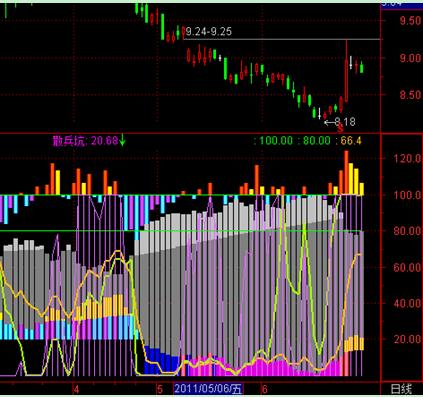Click the 散兵坑: 20.68 indicator label
The width and height of the screenshot is (423, 397).
[x=85, y=141]
